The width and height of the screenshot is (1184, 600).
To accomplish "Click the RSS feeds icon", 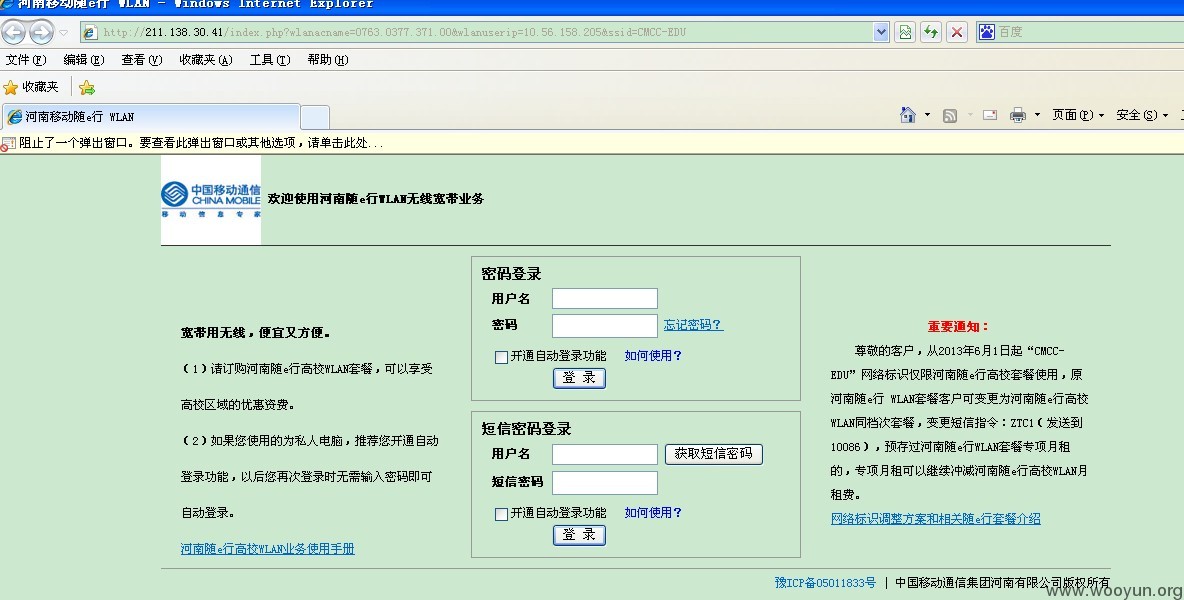I will 950,115.
